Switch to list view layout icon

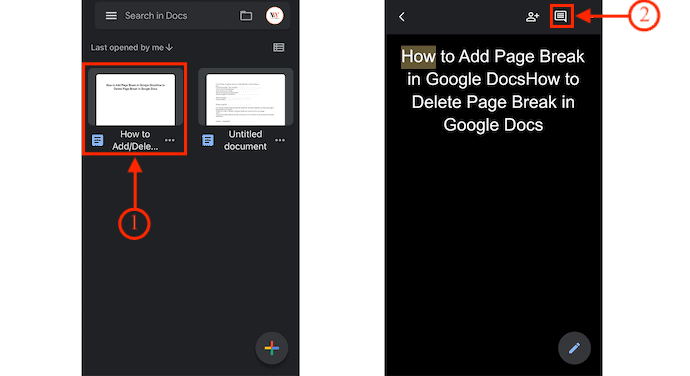[x=279, y=47]
